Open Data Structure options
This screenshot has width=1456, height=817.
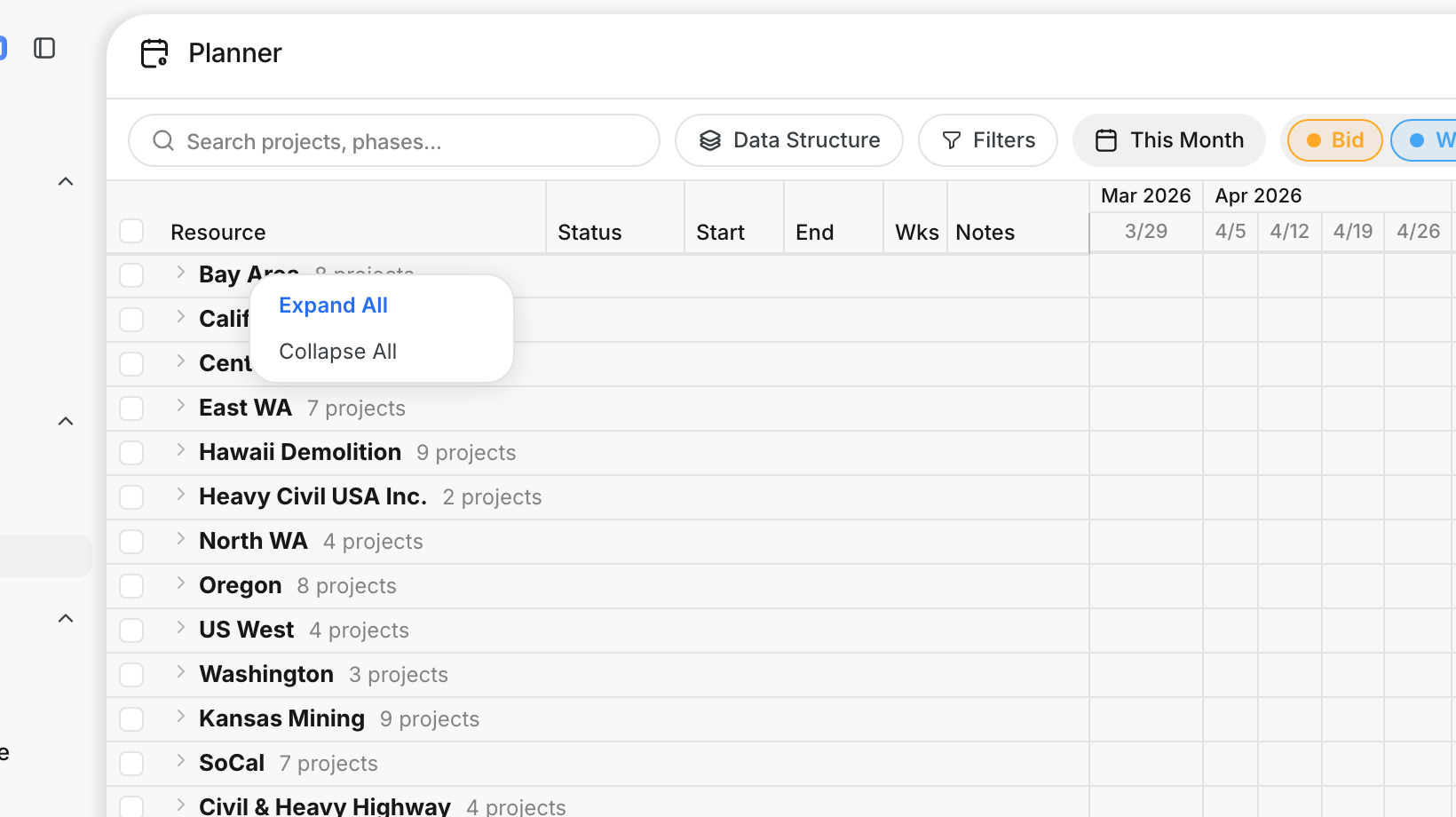(x=789, y=140)
